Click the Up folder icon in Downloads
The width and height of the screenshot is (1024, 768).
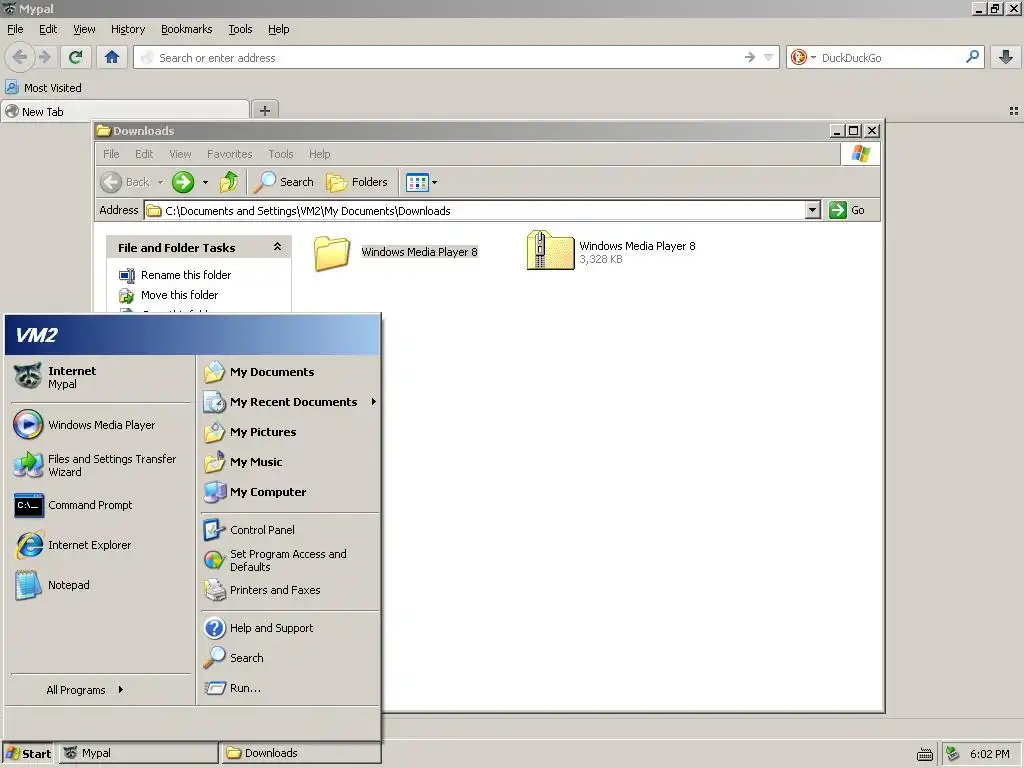[x=229, y=182]
